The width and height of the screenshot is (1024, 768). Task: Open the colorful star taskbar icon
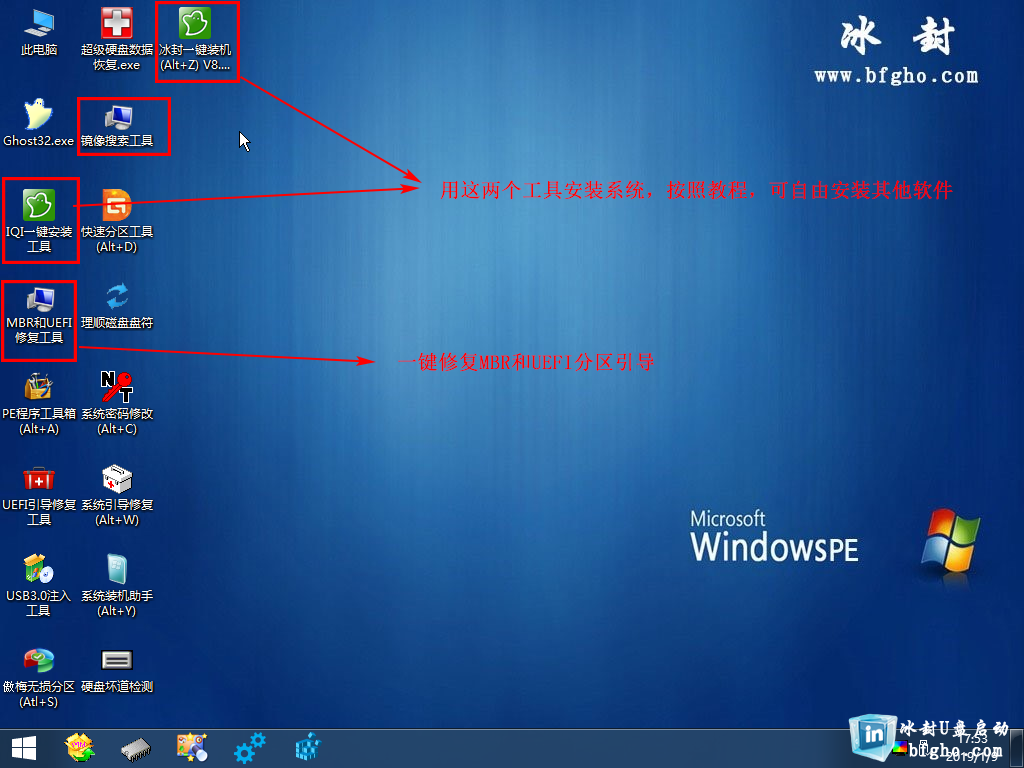coord(80,748)
